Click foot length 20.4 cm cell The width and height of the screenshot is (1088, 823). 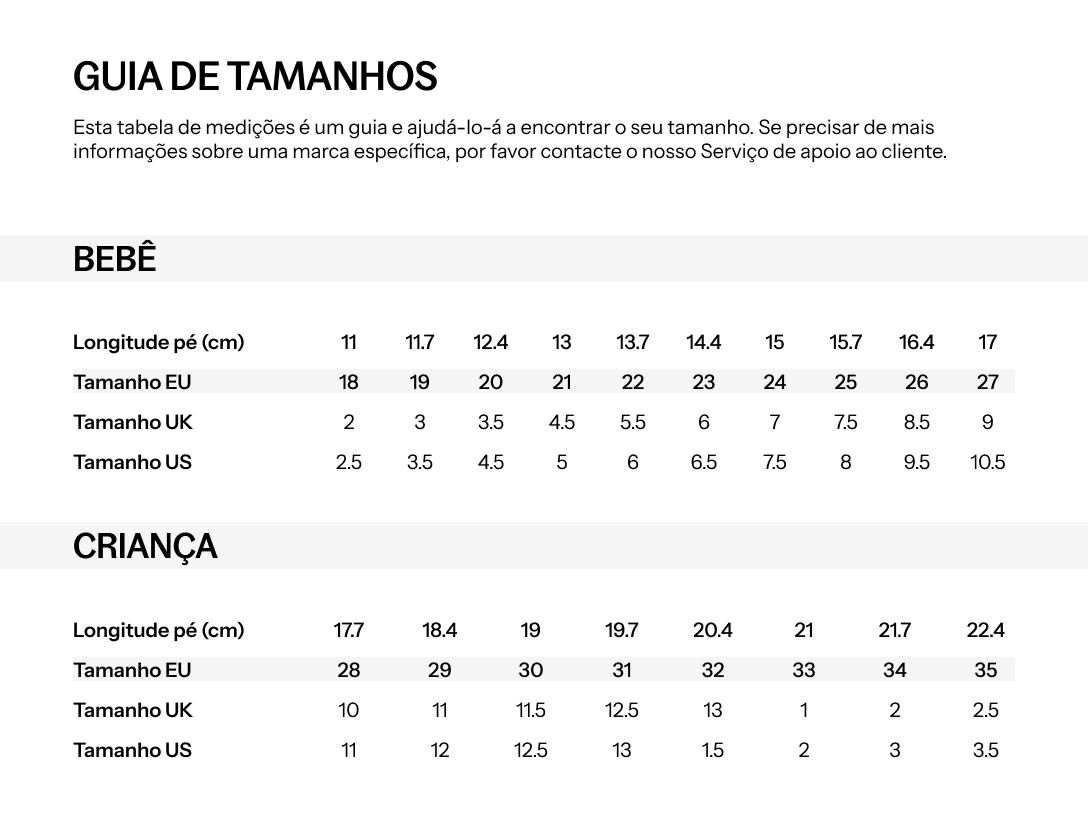[713, 630]
